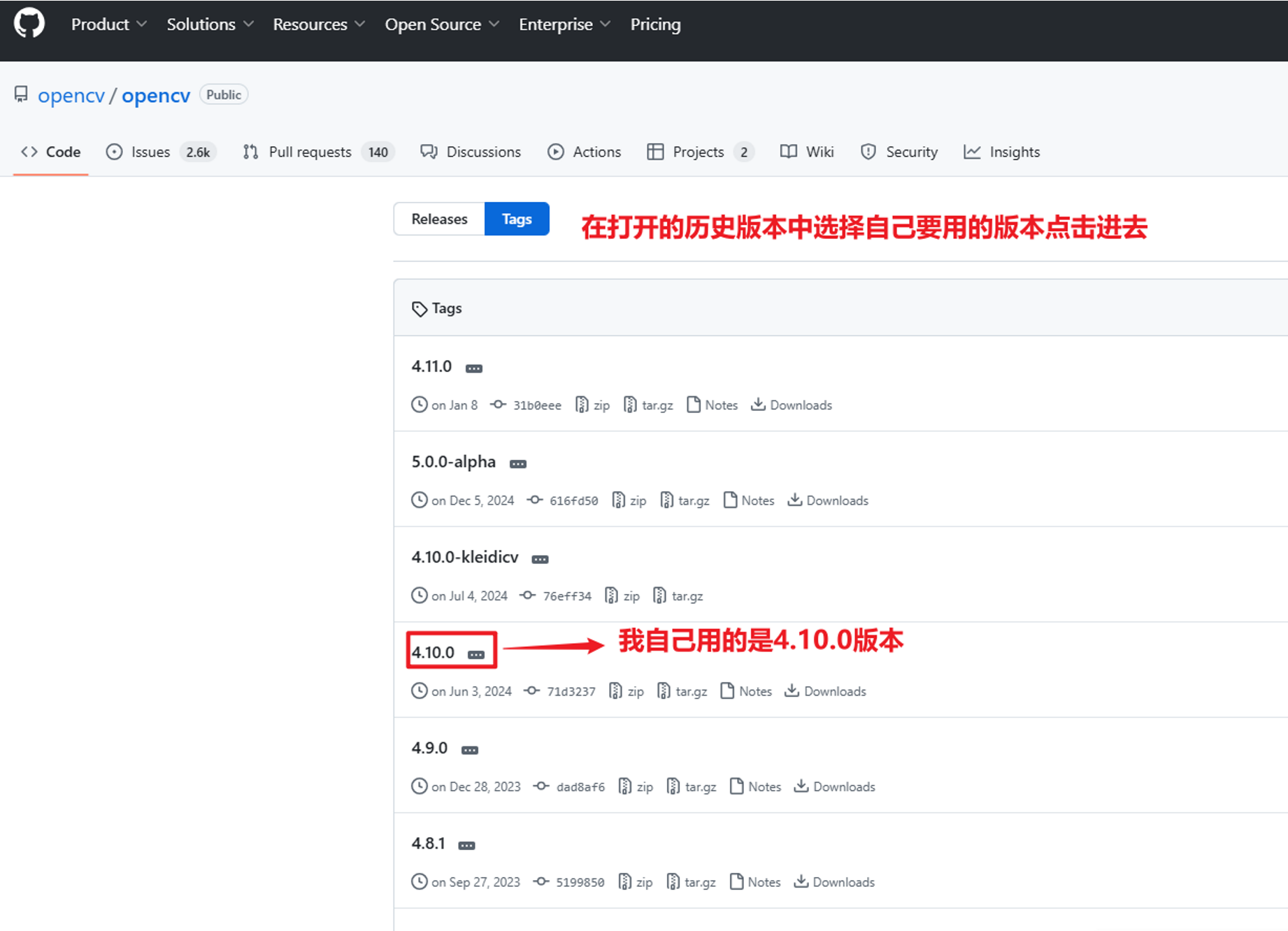Open commit 5199850 for 4.8.1
The image size is (1288, 931).
coord(568,882)
